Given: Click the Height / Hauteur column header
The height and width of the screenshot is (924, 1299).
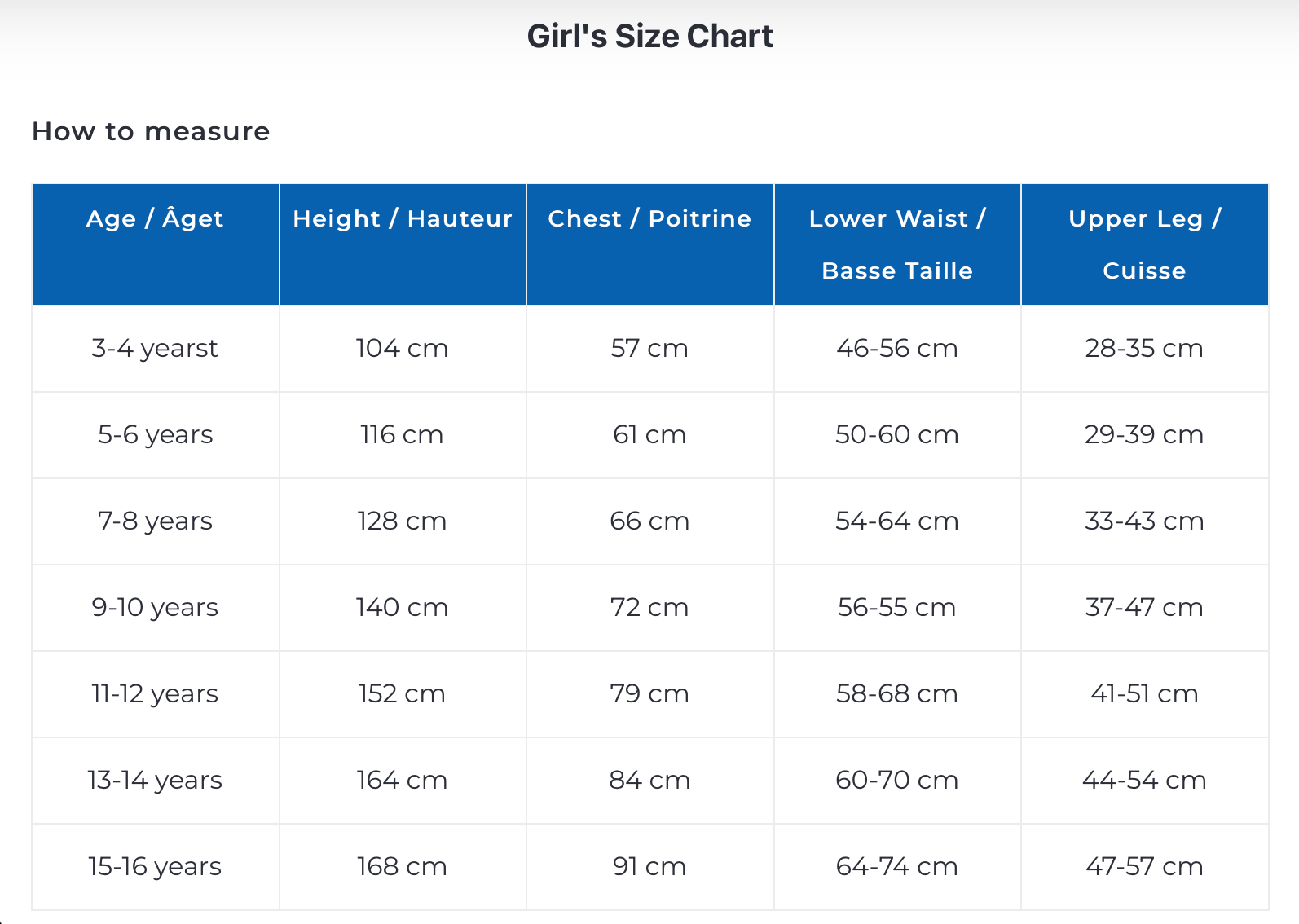Looking at the screenshot, I should tap(403, 218).
